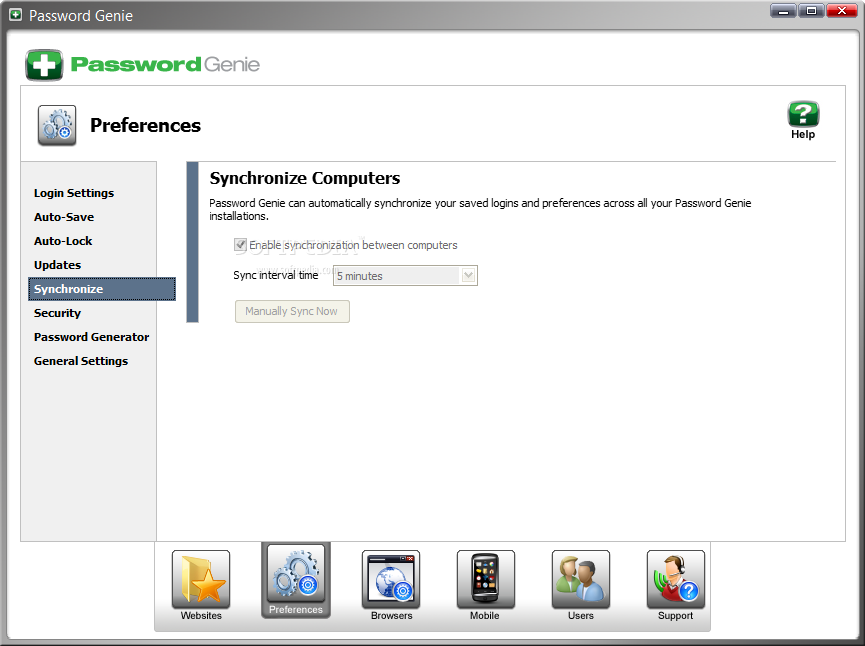This screenshot has width=865, height=646.
Task: Open Updates preferences page
Action: tap(57, 265)
